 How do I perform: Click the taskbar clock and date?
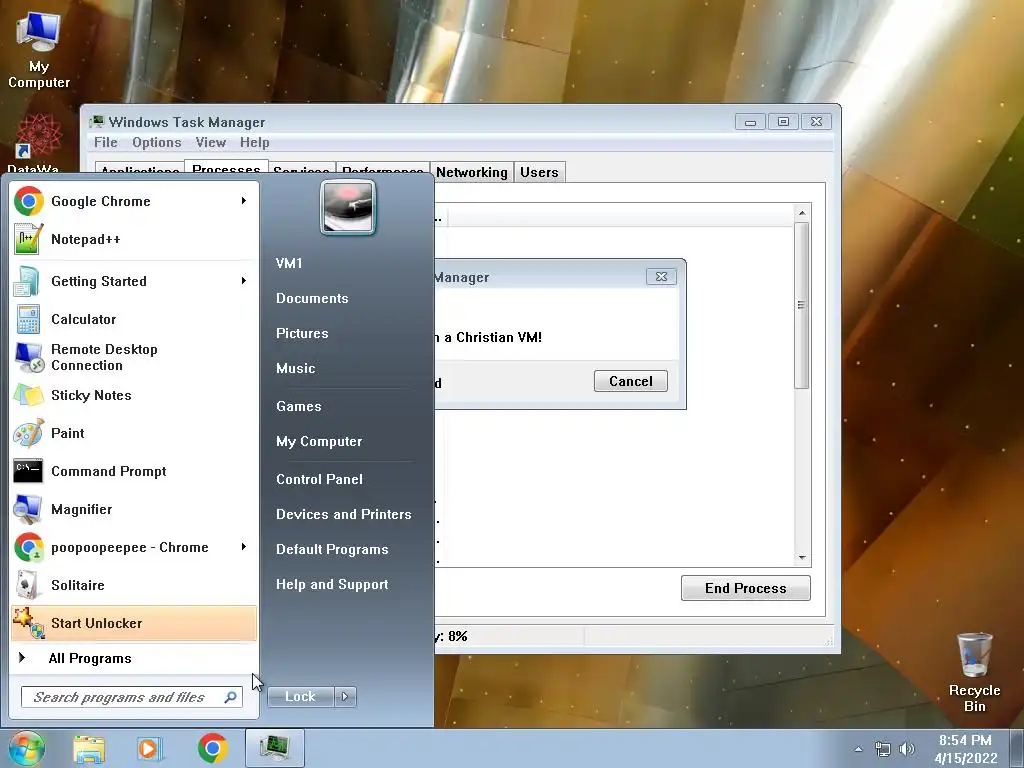966,749
